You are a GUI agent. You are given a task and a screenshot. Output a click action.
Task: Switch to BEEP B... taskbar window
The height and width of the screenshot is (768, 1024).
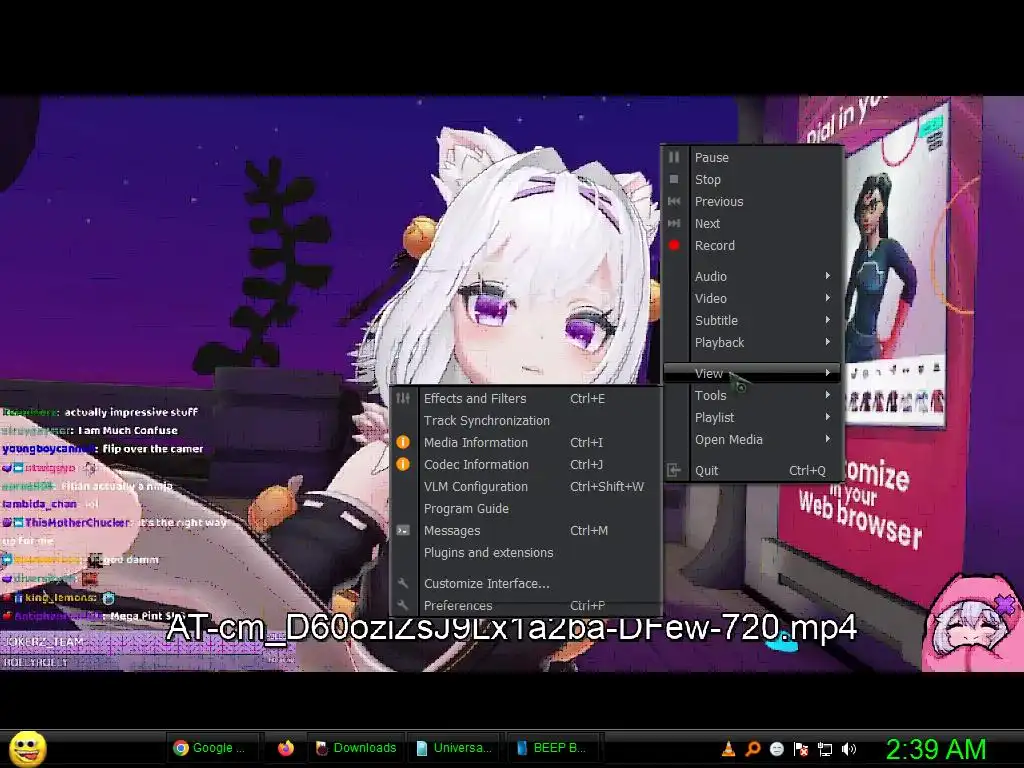point(552,748)
